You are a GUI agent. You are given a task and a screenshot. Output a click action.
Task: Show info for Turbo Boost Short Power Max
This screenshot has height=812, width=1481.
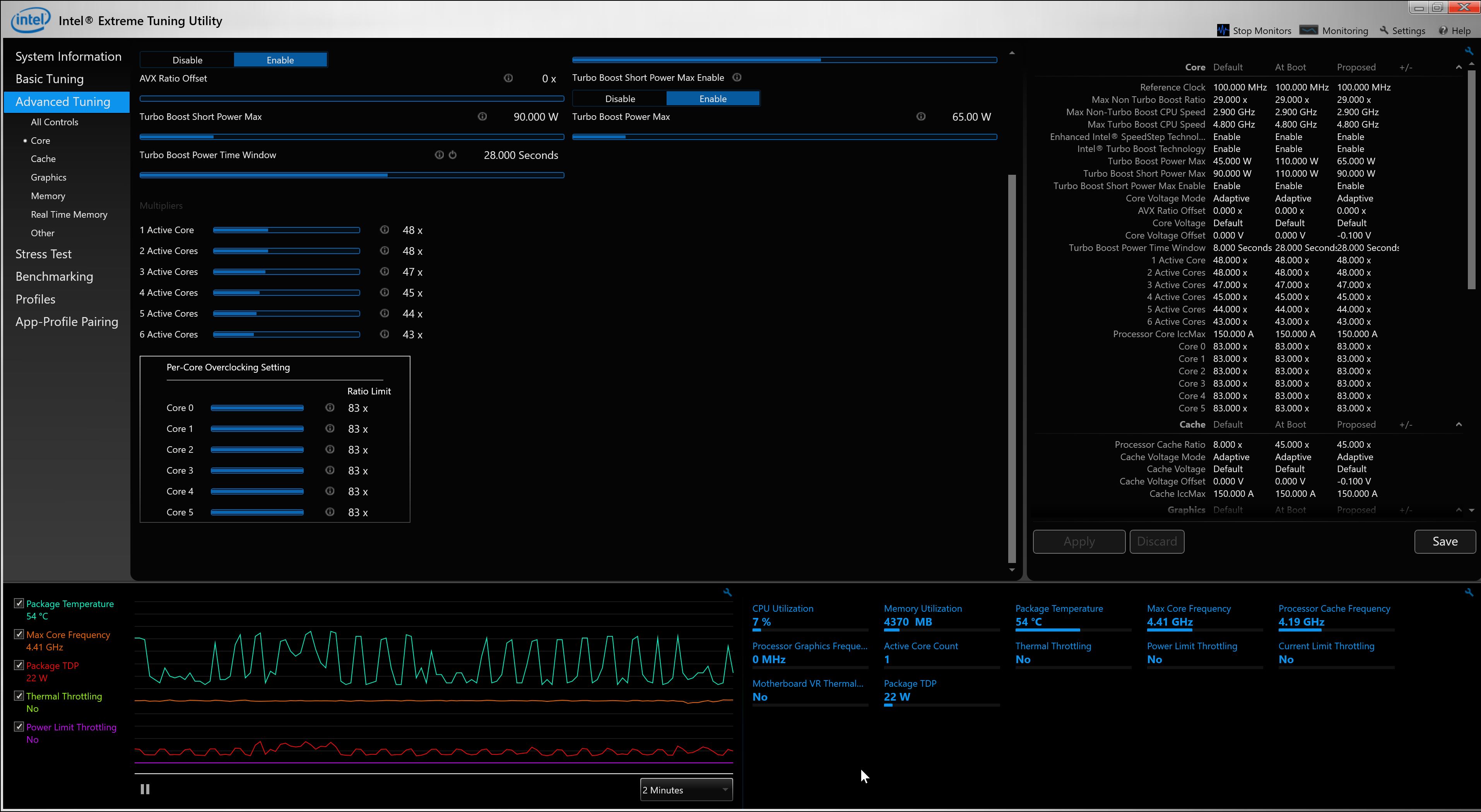[482, 116]
